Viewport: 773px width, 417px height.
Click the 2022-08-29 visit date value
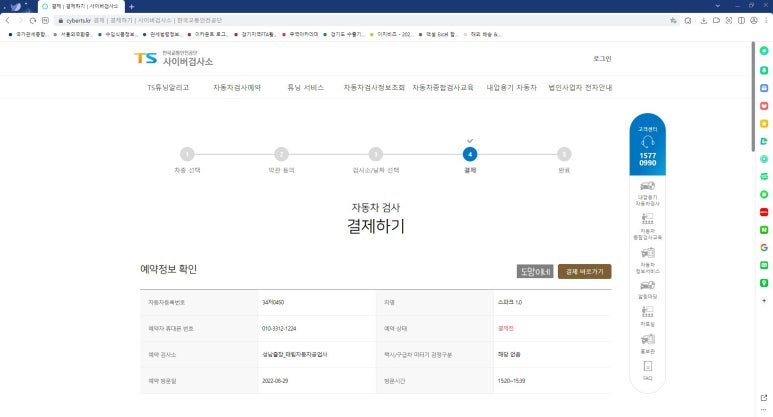(275, 381)
